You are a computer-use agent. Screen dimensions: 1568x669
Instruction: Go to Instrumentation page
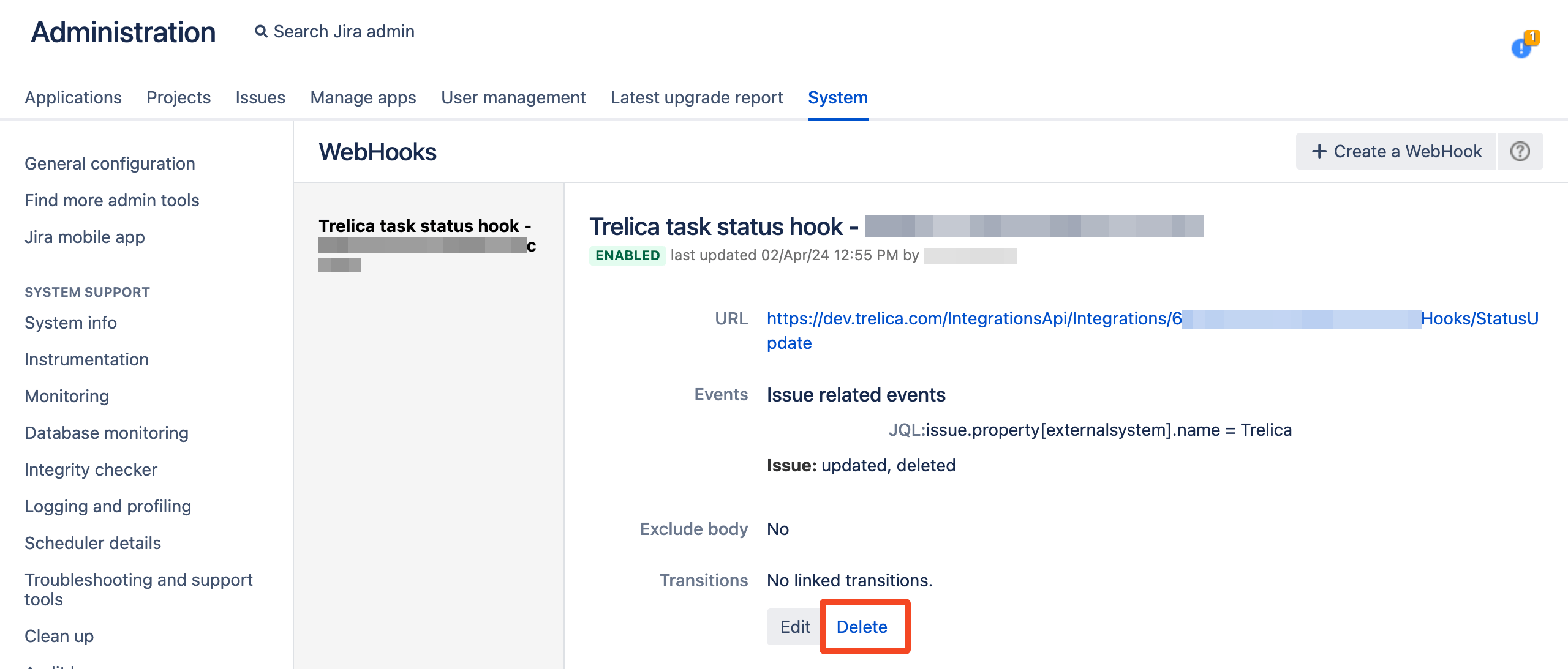[86, 359]
